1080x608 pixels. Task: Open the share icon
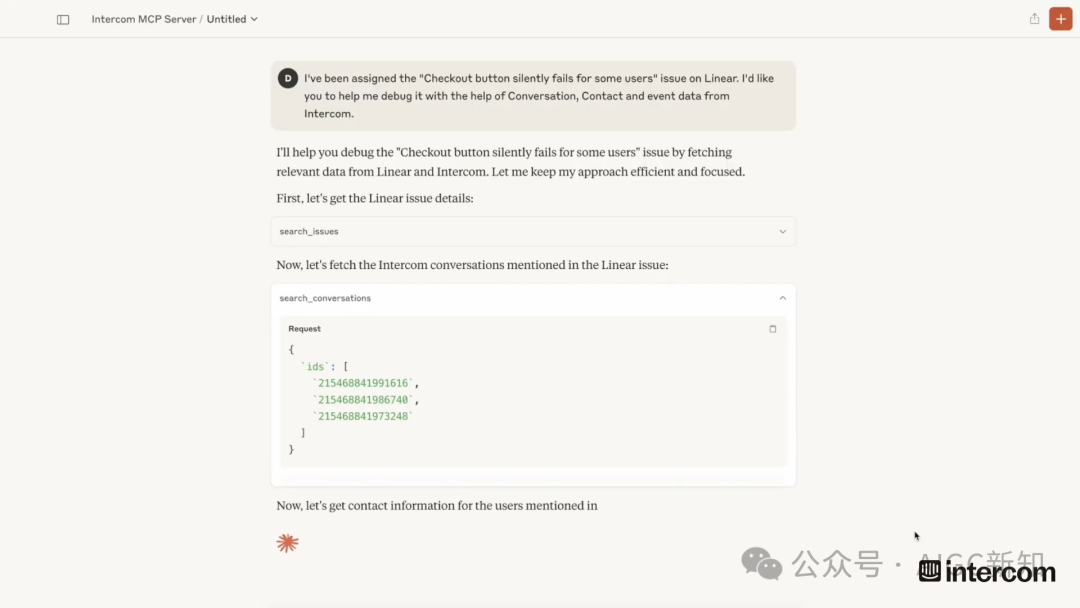1034,19
